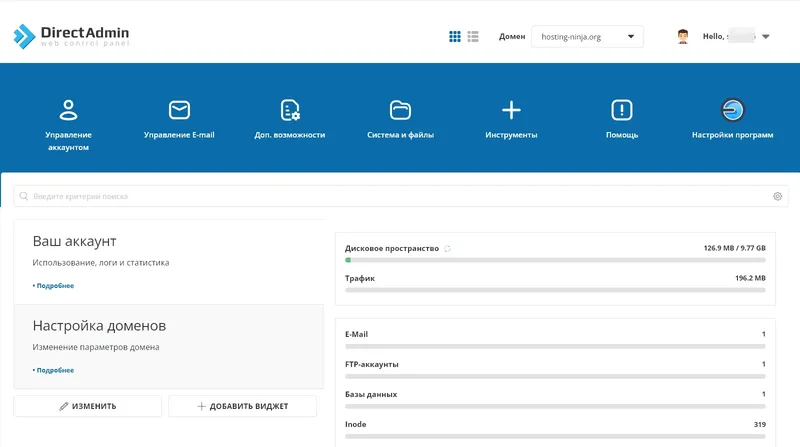Expand the Hello user menu arrow
This screenshot has height=447, width=800.
tap(765, 37)
